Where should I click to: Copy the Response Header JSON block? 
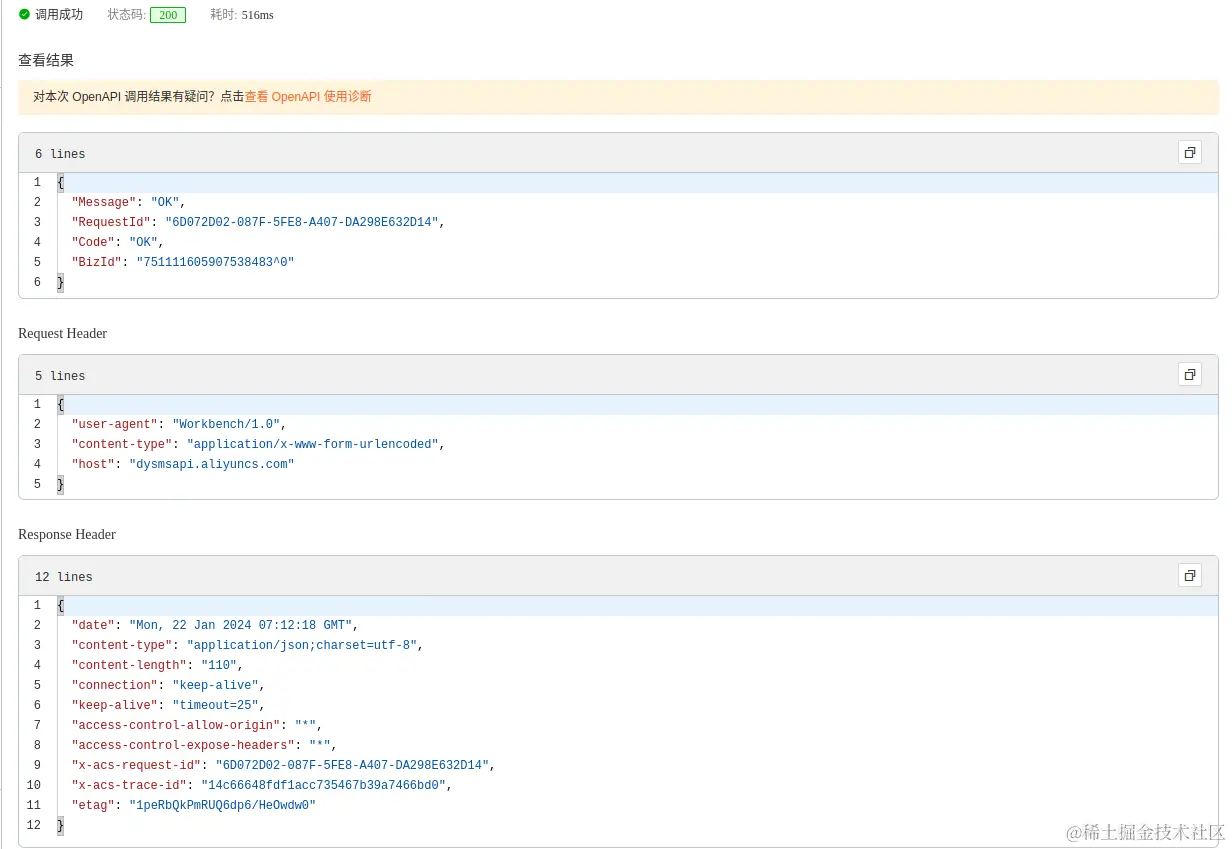(1189, 575)
